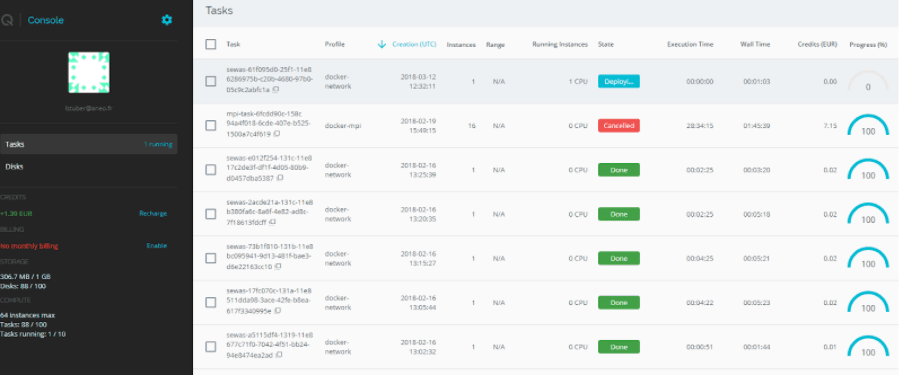Click the Enable monthly billing link

click(x=157, y=245)
